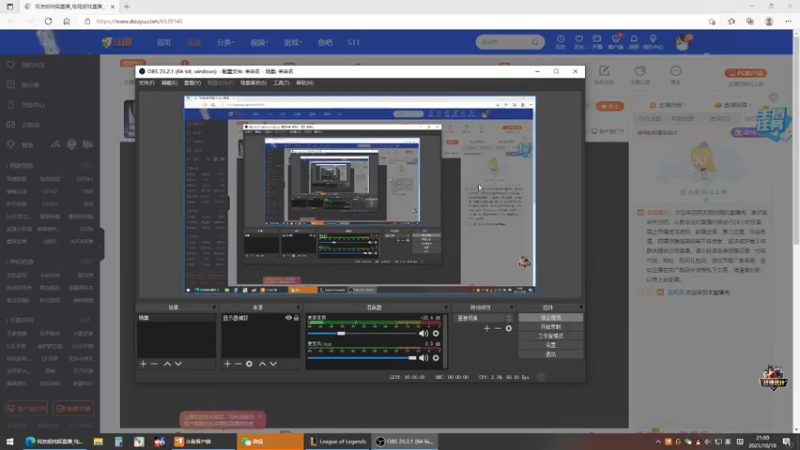Click the stop streaming button in OBS controls
Viewport: 800px width, 450px height.
click(551, 317)
